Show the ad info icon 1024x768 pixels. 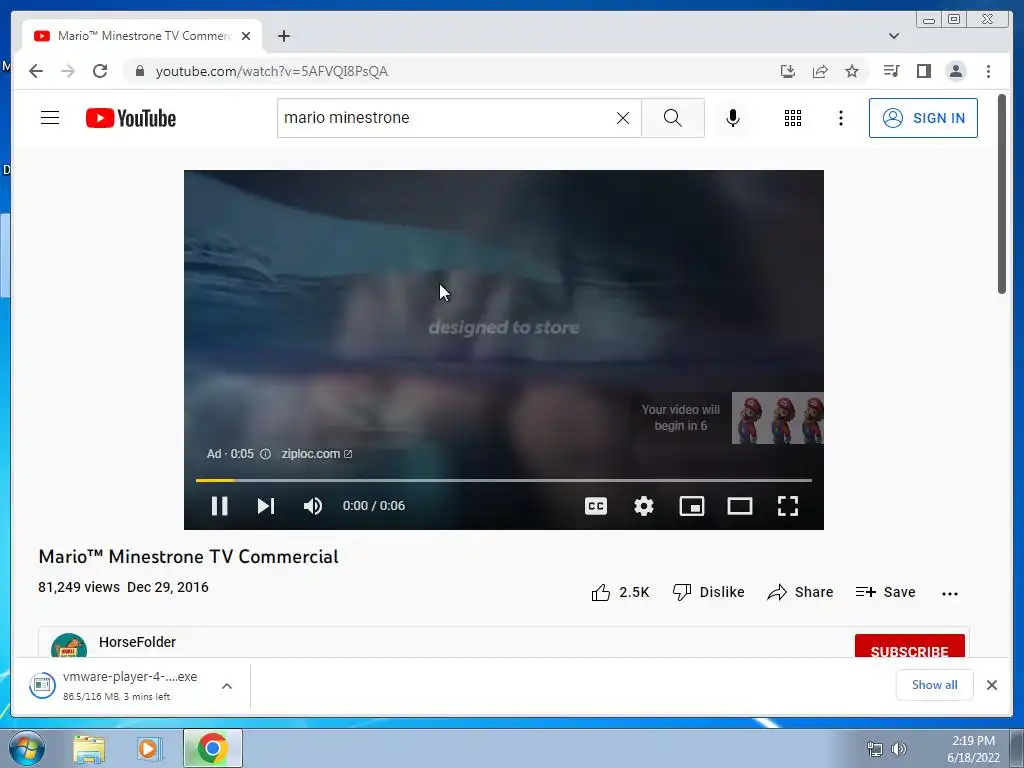[x=265, y=454]
